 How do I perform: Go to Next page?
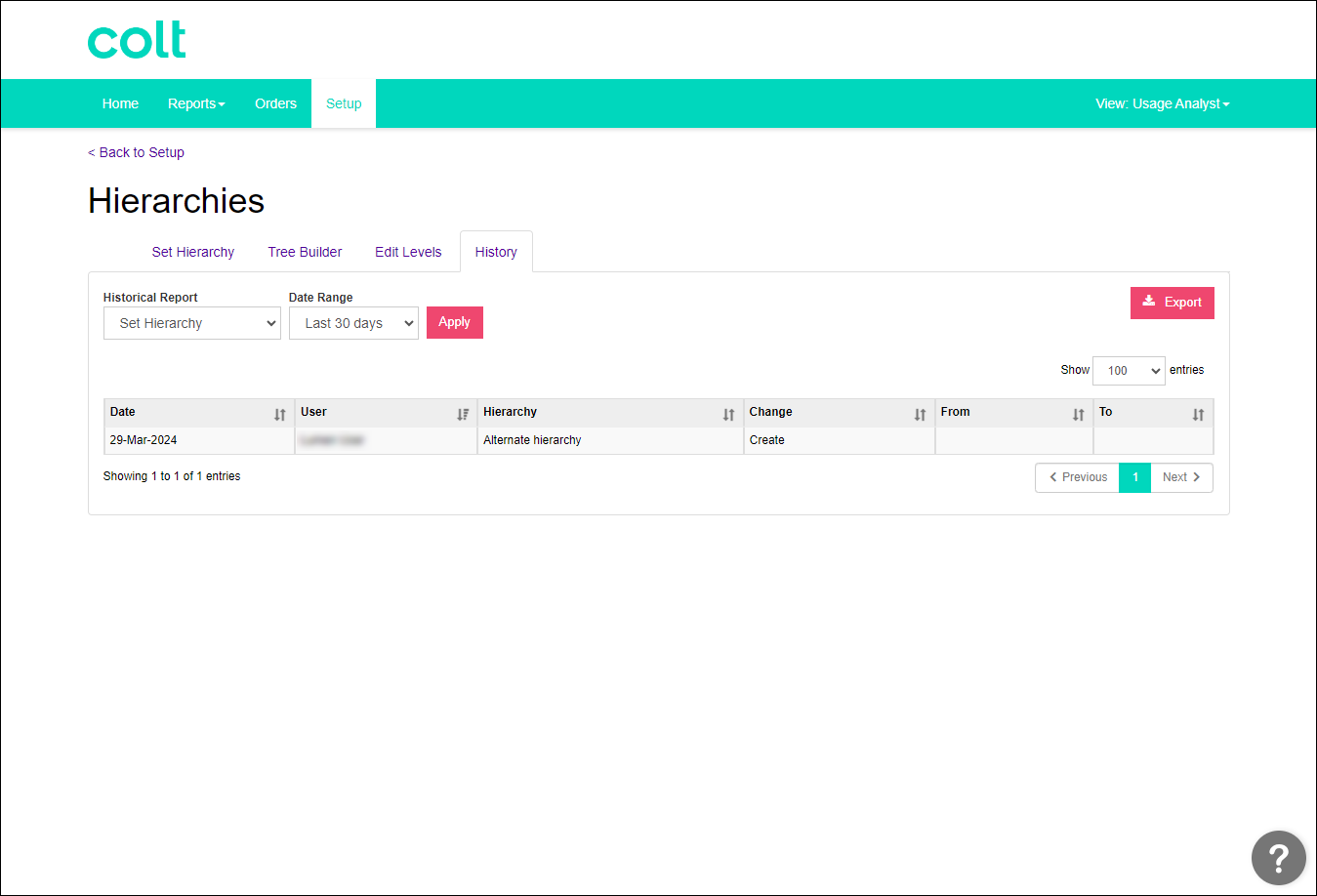(x=1181, y=477)
